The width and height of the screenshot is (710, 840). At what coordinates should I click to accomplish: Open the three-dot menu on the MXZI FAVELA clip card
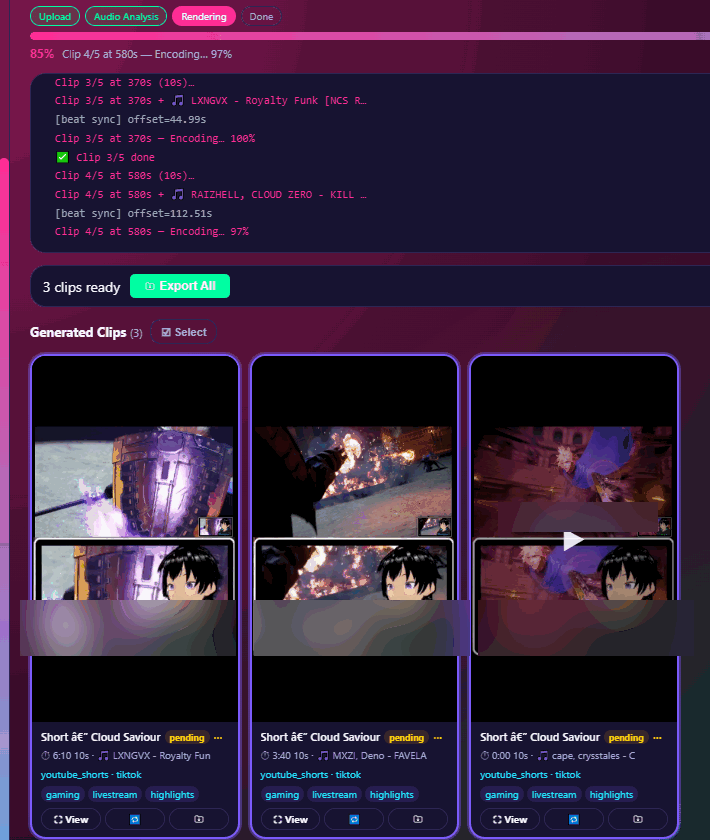[x=438, y=738]
